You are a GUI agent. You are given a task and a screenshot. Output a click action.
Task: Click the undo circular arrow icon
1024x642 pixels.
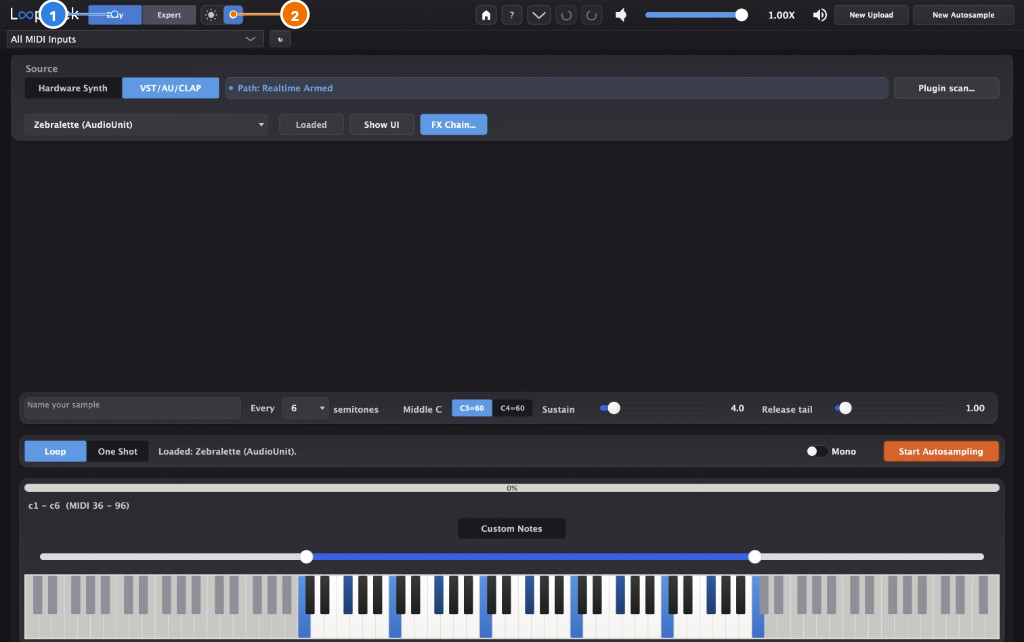[x=566, y=15]
